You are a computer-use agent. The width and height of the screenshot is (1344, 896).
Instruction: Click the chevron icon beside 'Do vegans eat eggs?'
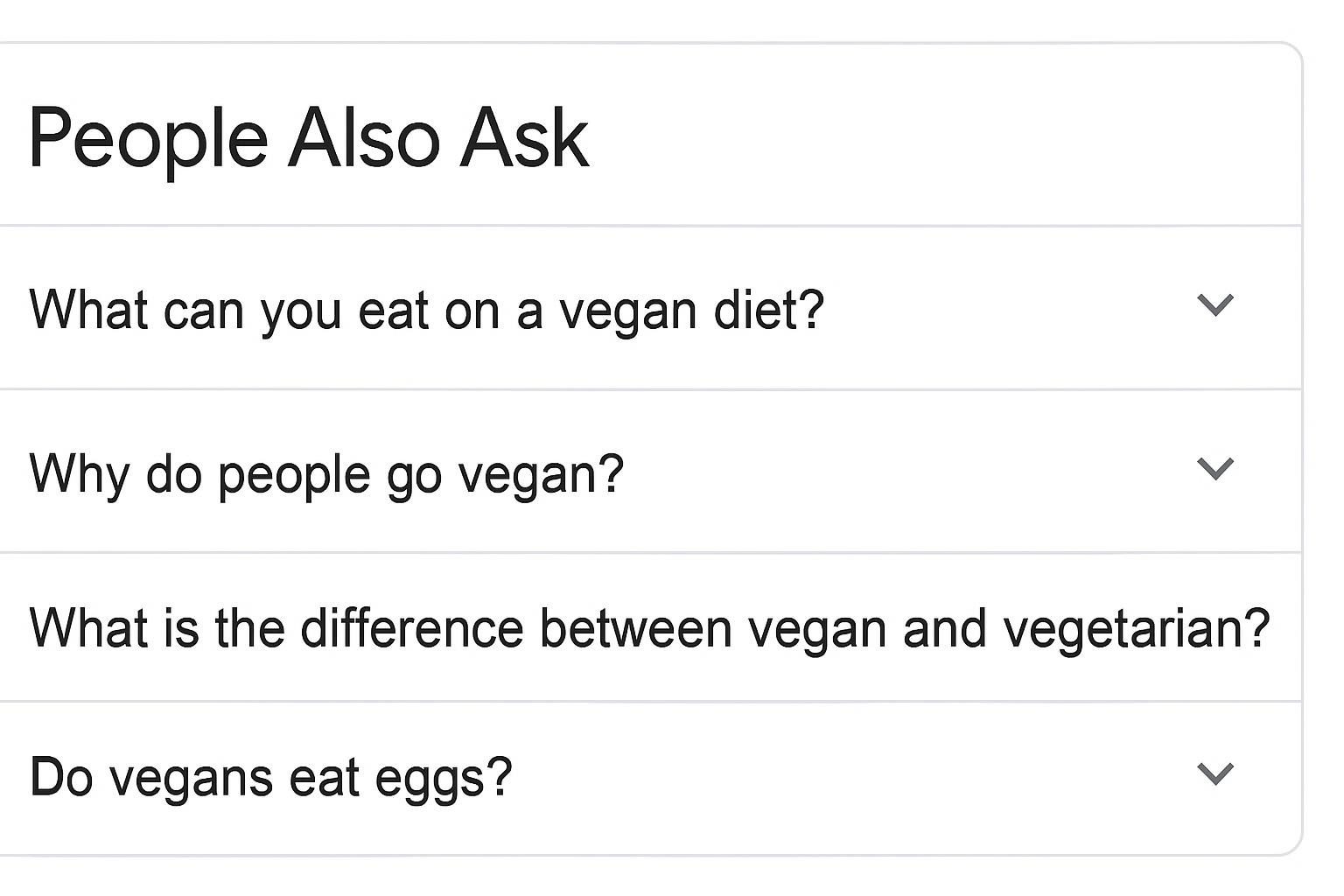point(1214,773)
